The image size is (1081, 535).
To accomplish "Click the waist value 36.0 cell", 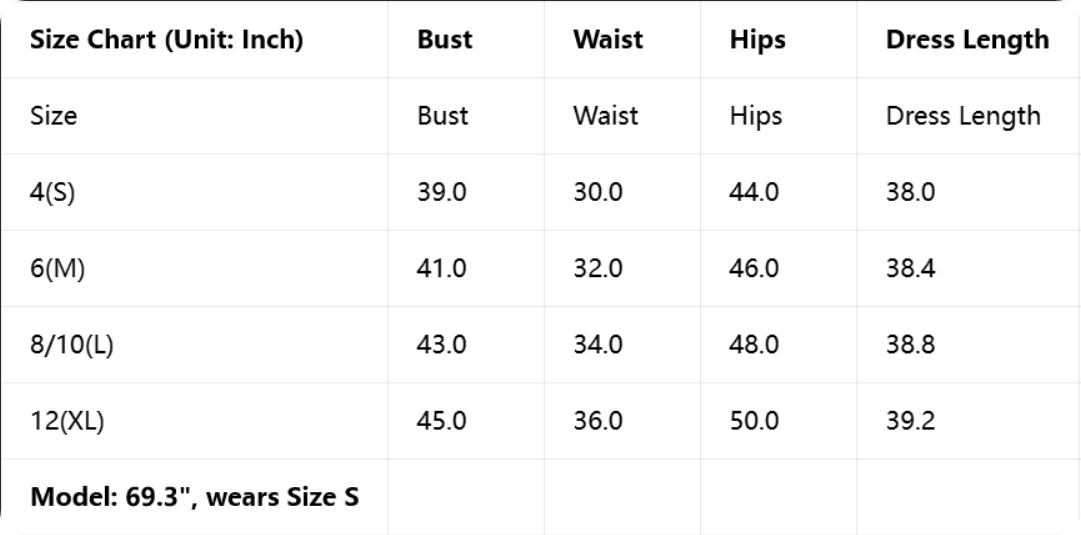I will [597, 421].
